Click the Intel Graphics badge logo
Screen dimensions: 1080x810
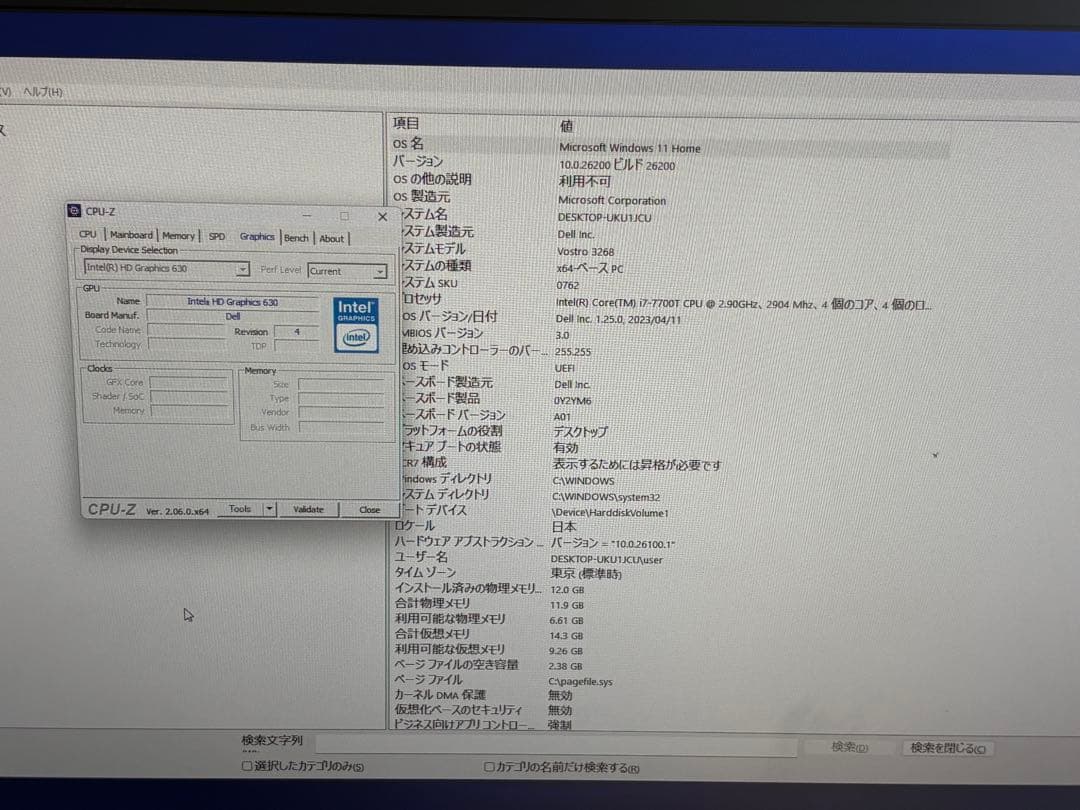tap(356, 325)
